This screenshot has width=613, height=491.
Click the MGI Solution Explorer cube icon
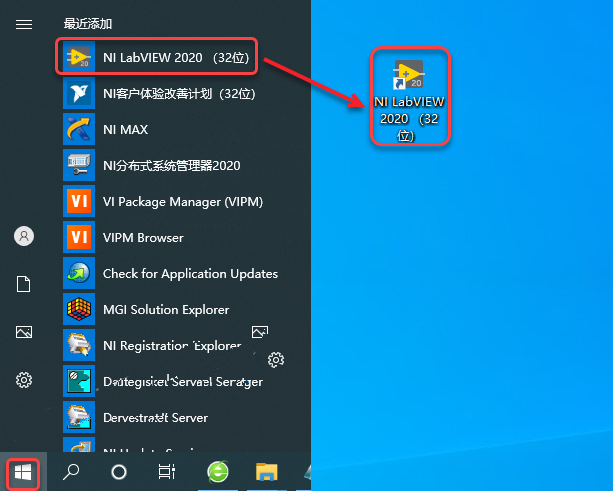(79, 309)
